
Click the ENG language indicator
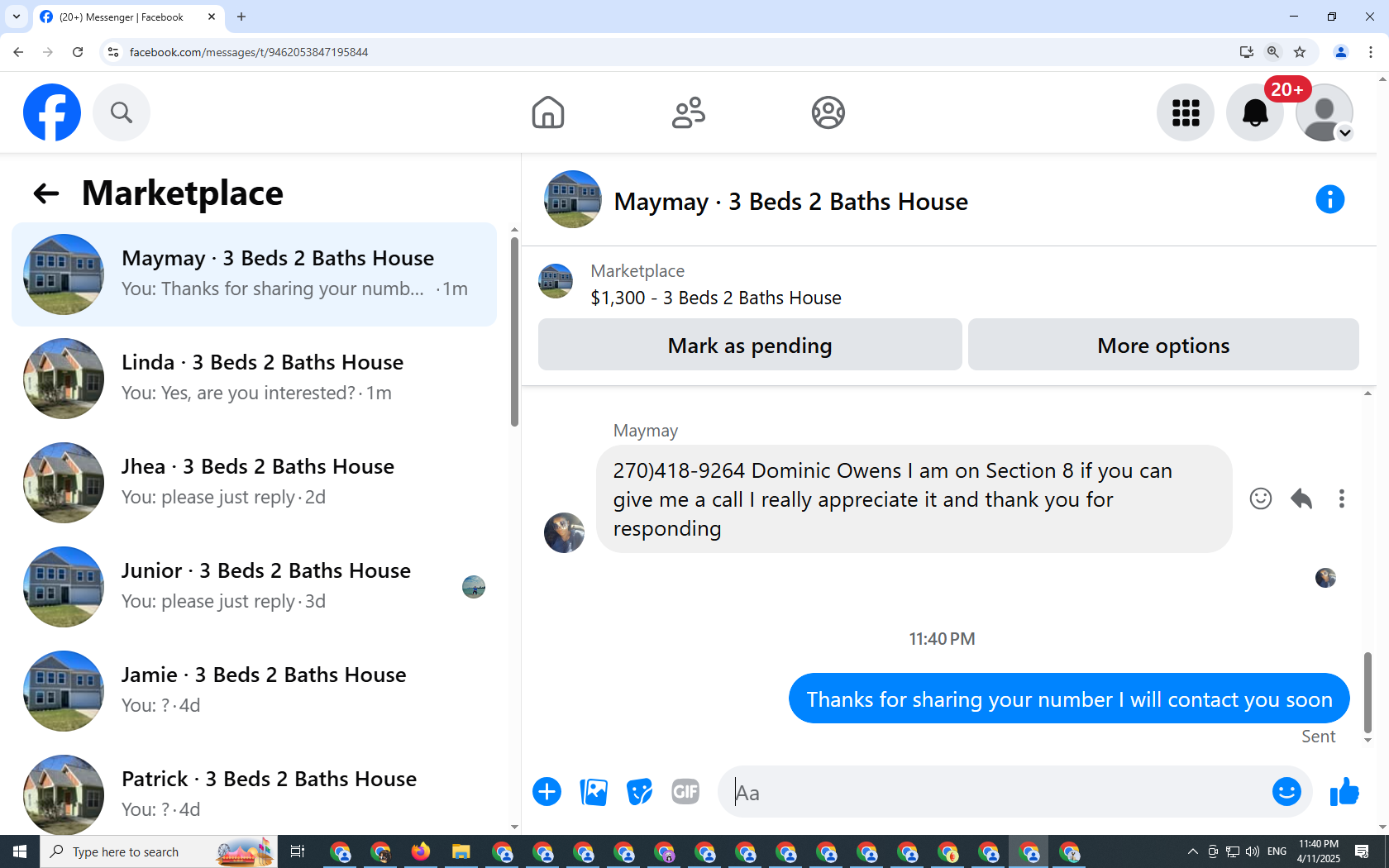point(1277,851)
